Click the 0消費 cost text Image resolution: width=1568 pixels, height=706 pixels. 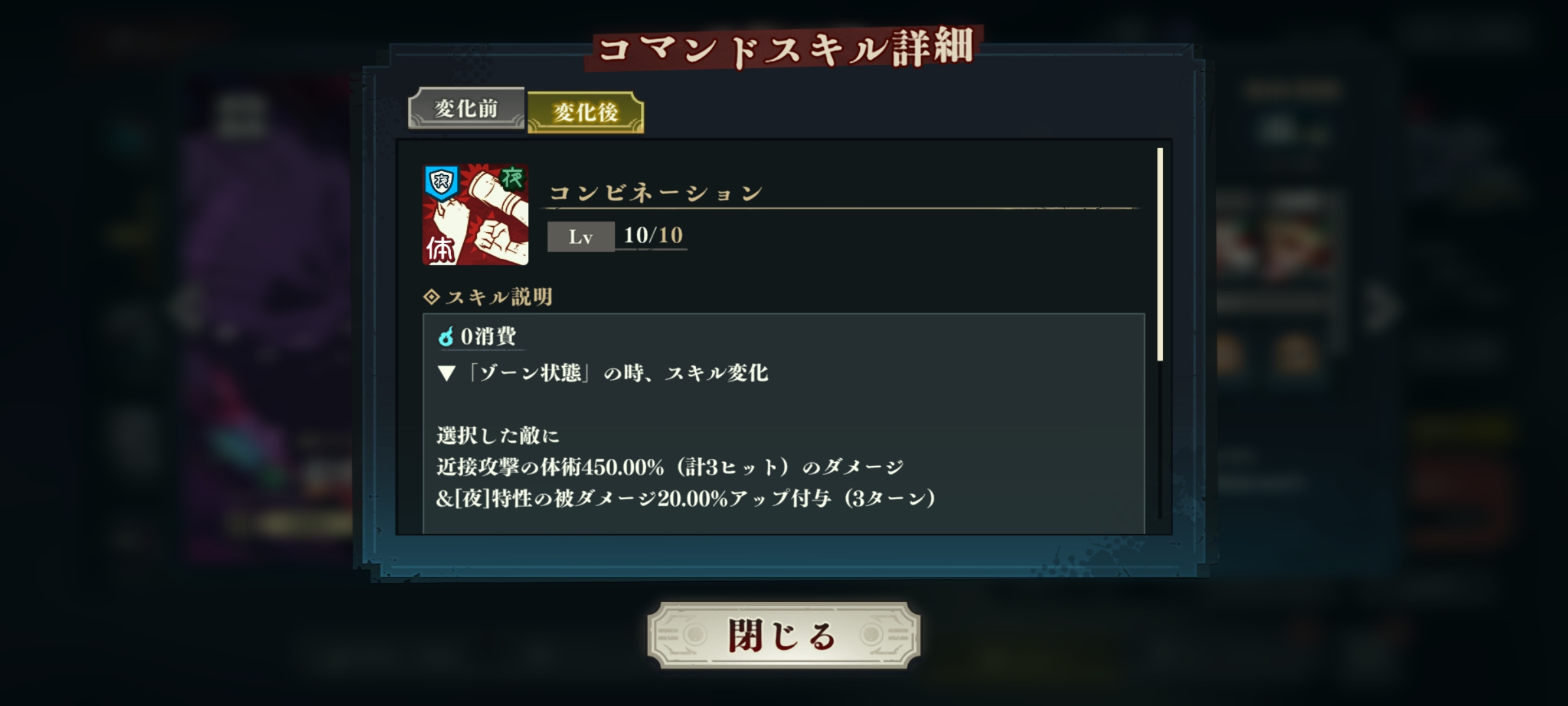coord(488,337)
